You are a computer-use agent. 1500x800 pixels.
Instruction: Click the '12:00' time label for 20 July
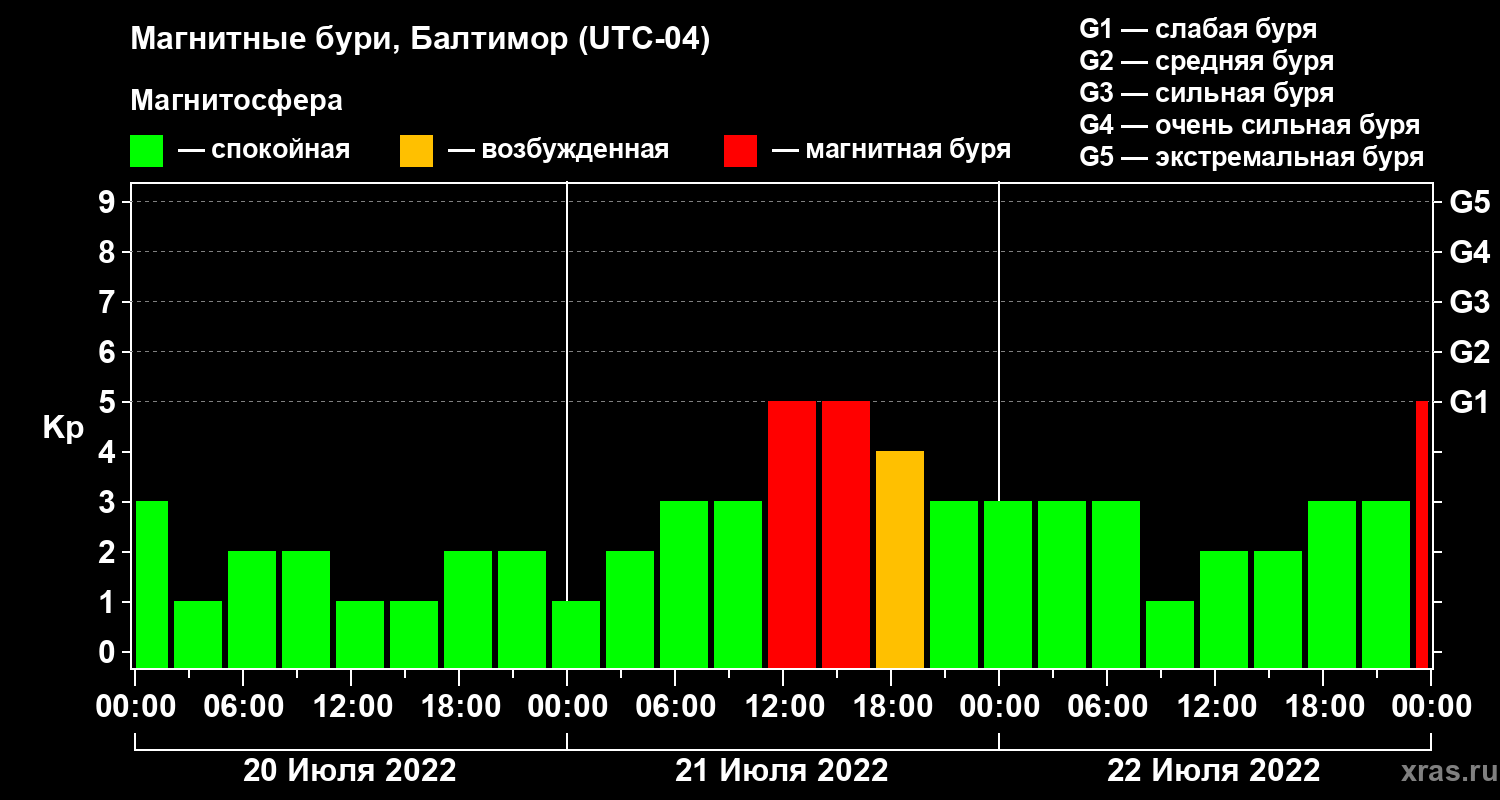(351, 707)
